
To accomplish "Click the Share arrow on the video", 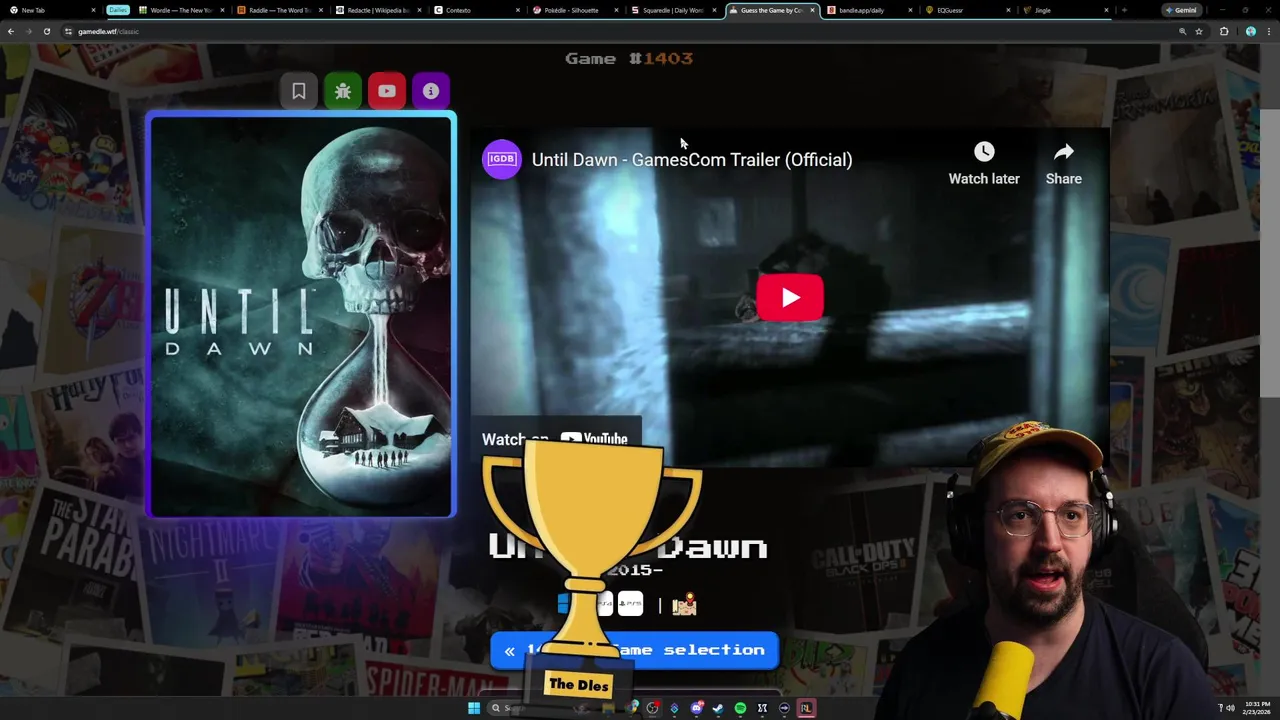I will 1063,152.
